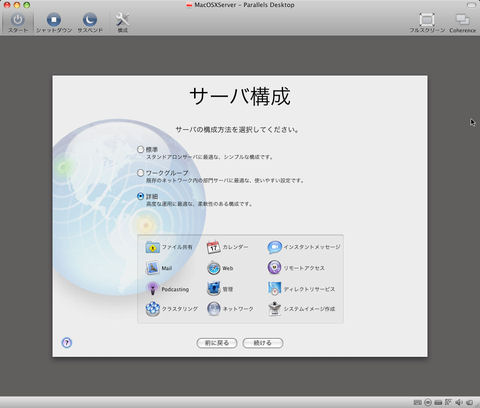Click the カレンダー label text
This screenshot has height=408, width=480.
click(235, 247)
